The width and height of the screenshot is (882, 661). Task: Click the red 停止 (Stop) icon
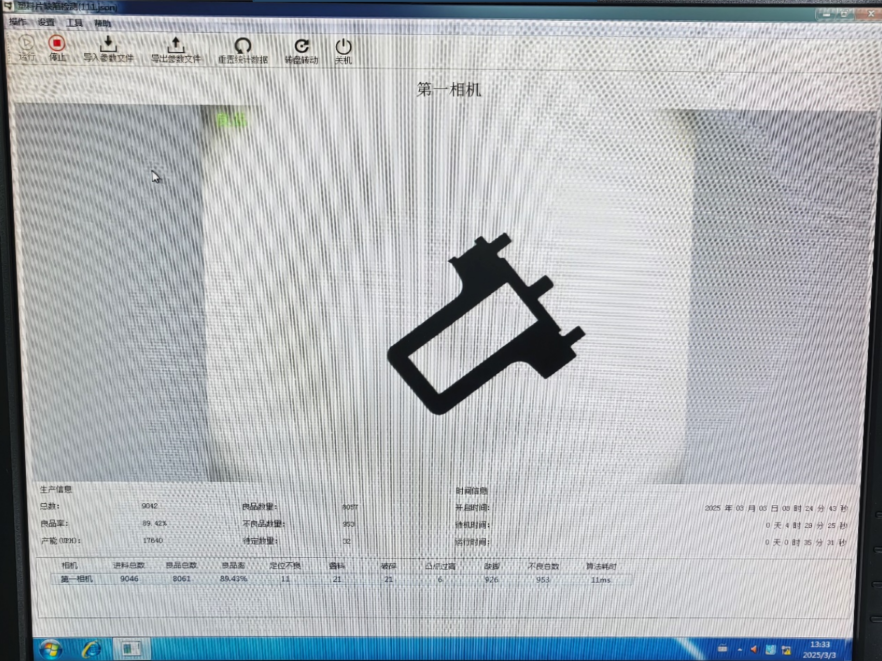point(57,44)
